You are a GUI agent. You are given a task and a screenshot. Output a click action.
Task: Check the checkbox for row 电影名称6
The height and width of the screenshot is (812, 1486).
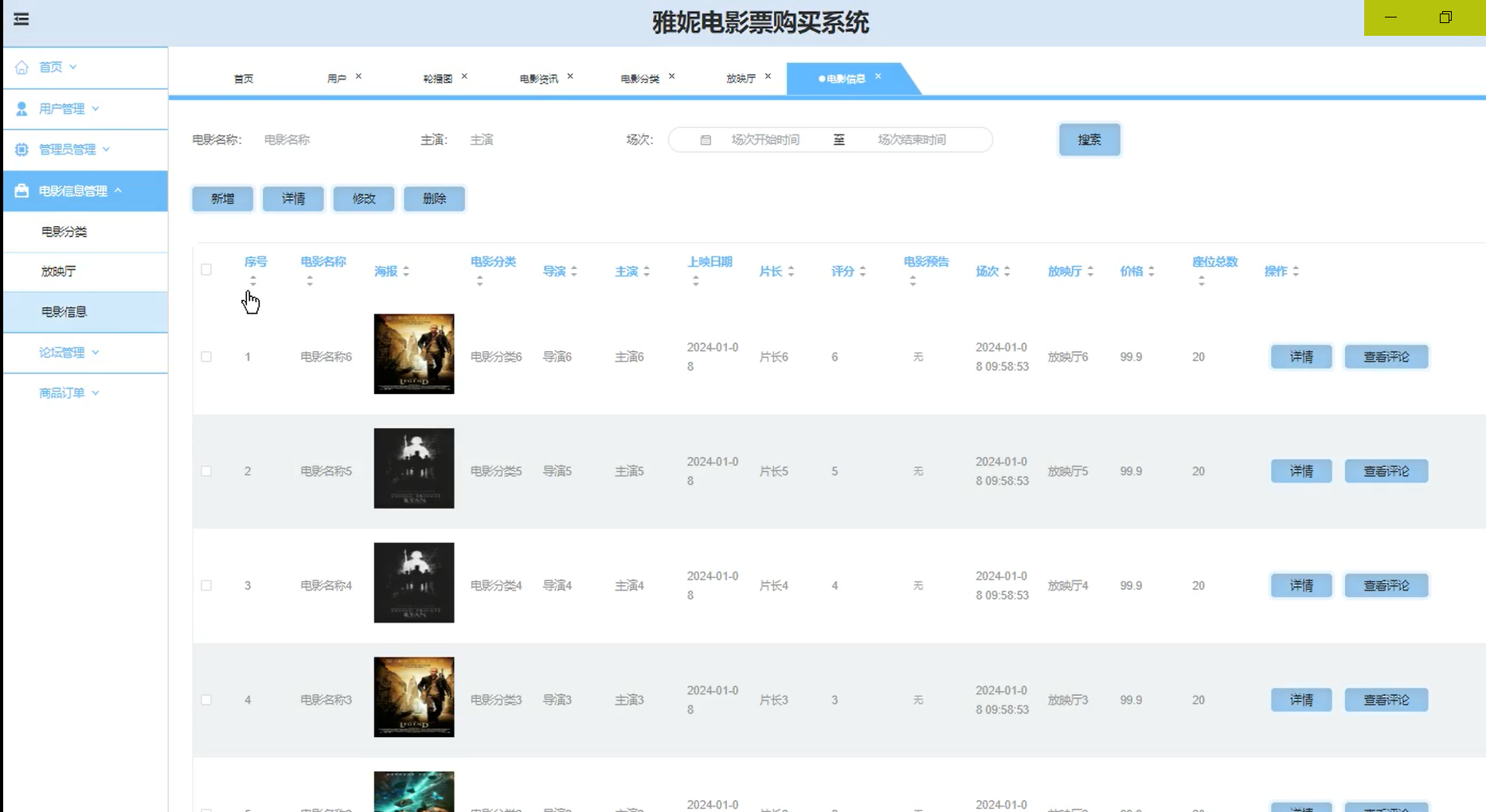pyautogui.click(x=206, y=357)
